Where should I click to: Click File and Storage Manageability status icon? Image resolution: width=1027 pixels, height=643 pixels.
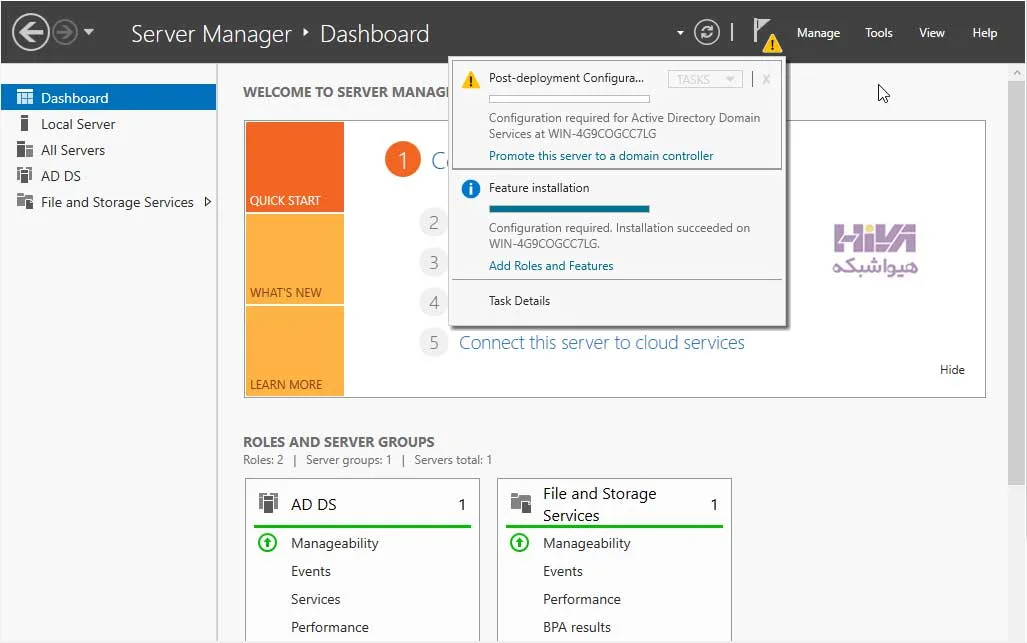click(519, 543)
